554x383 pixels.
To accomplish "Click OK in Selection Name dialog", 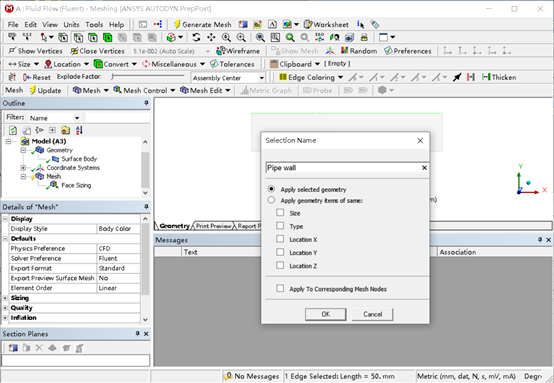I will [x=325, y=314].
